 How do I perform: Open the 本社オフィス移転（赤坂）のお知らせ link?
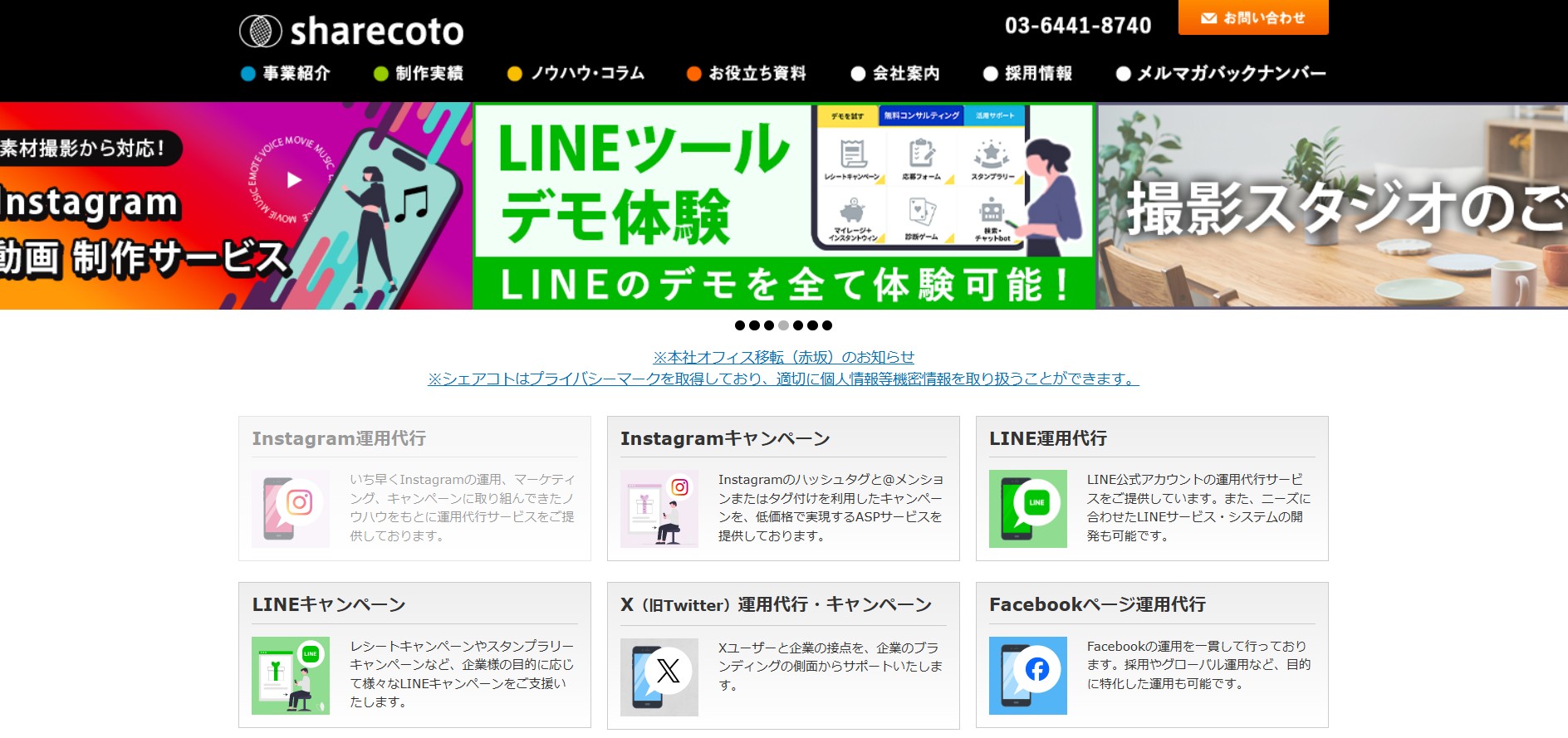pos(784,357)
